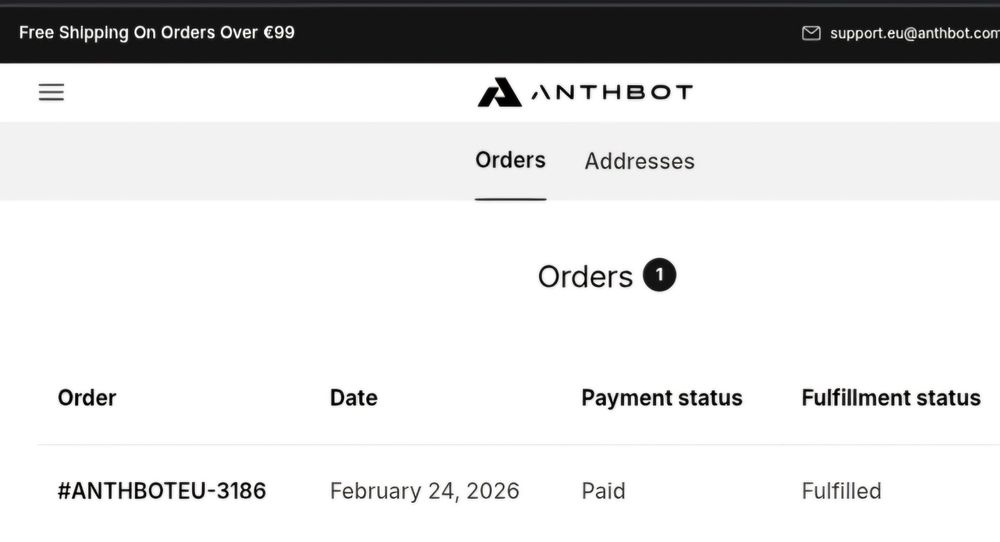Click the Anthbot triangular logo icon
The width and height of the screenshot is (1000, 542).
pyautogui.click(x=499, y=93)
